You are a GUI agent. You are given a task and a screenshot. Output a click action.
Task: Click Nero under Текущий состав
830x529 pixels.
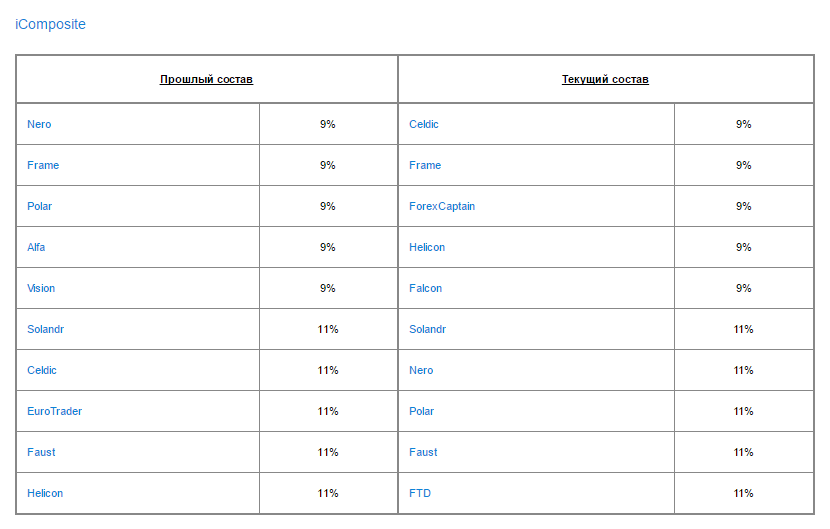click(x=421, y=370)
